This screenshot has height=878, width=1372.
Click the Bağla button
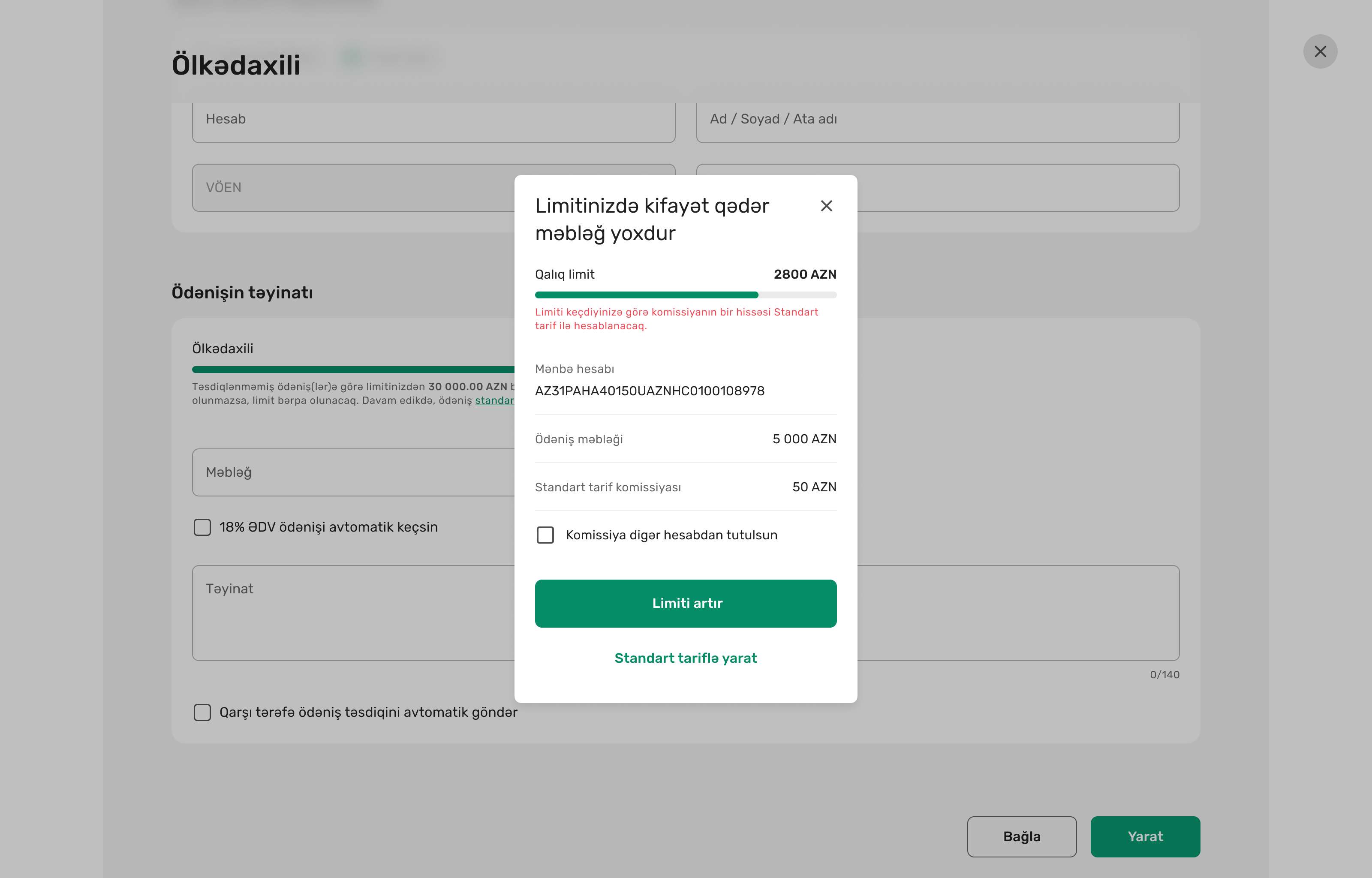(x=1021, y=836)
